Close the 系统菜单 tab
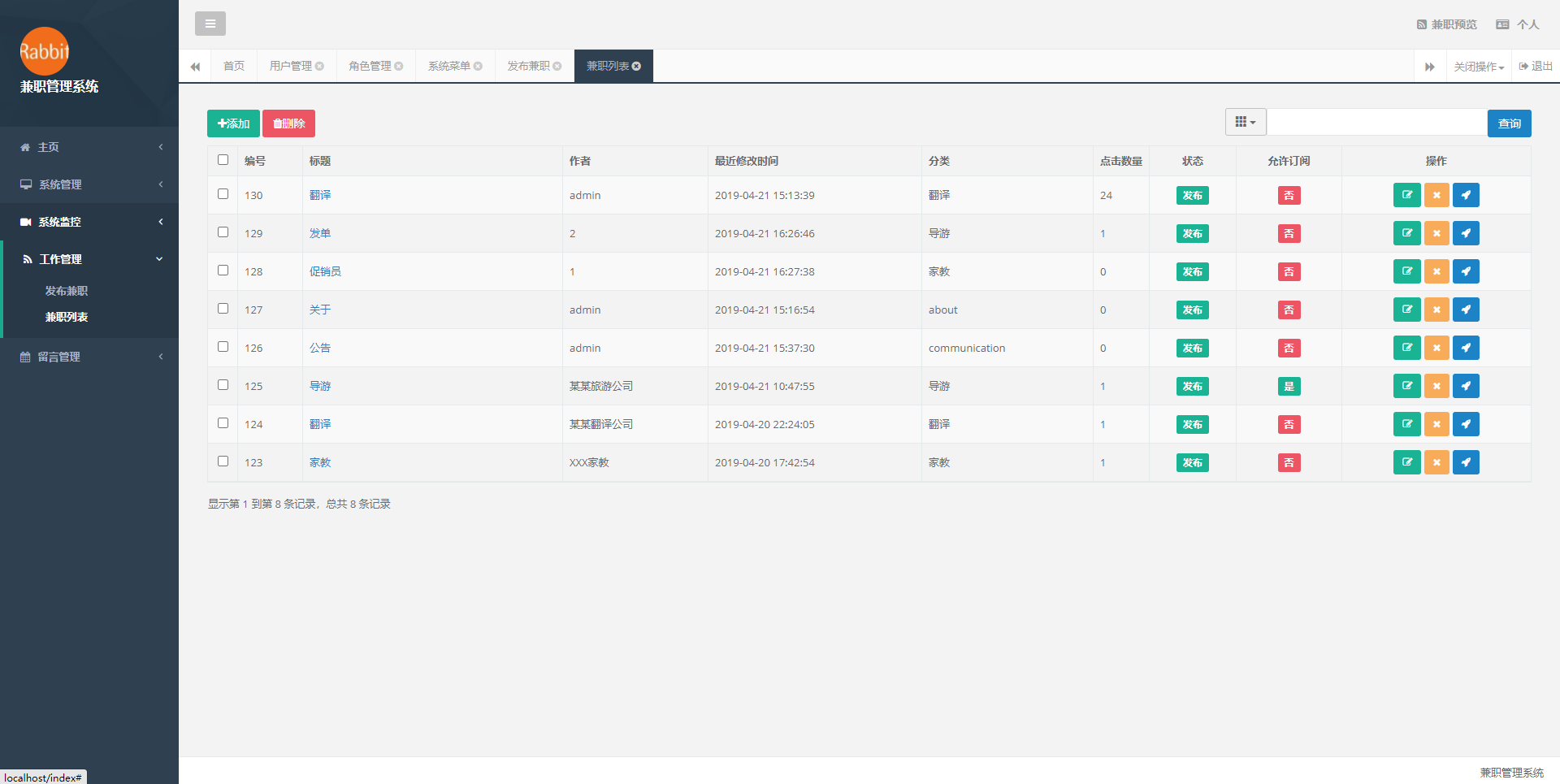 tap(478, 67)
